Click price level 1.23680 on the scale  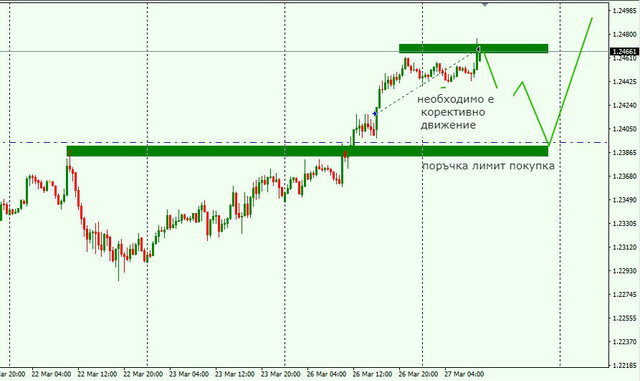(624, 176)
